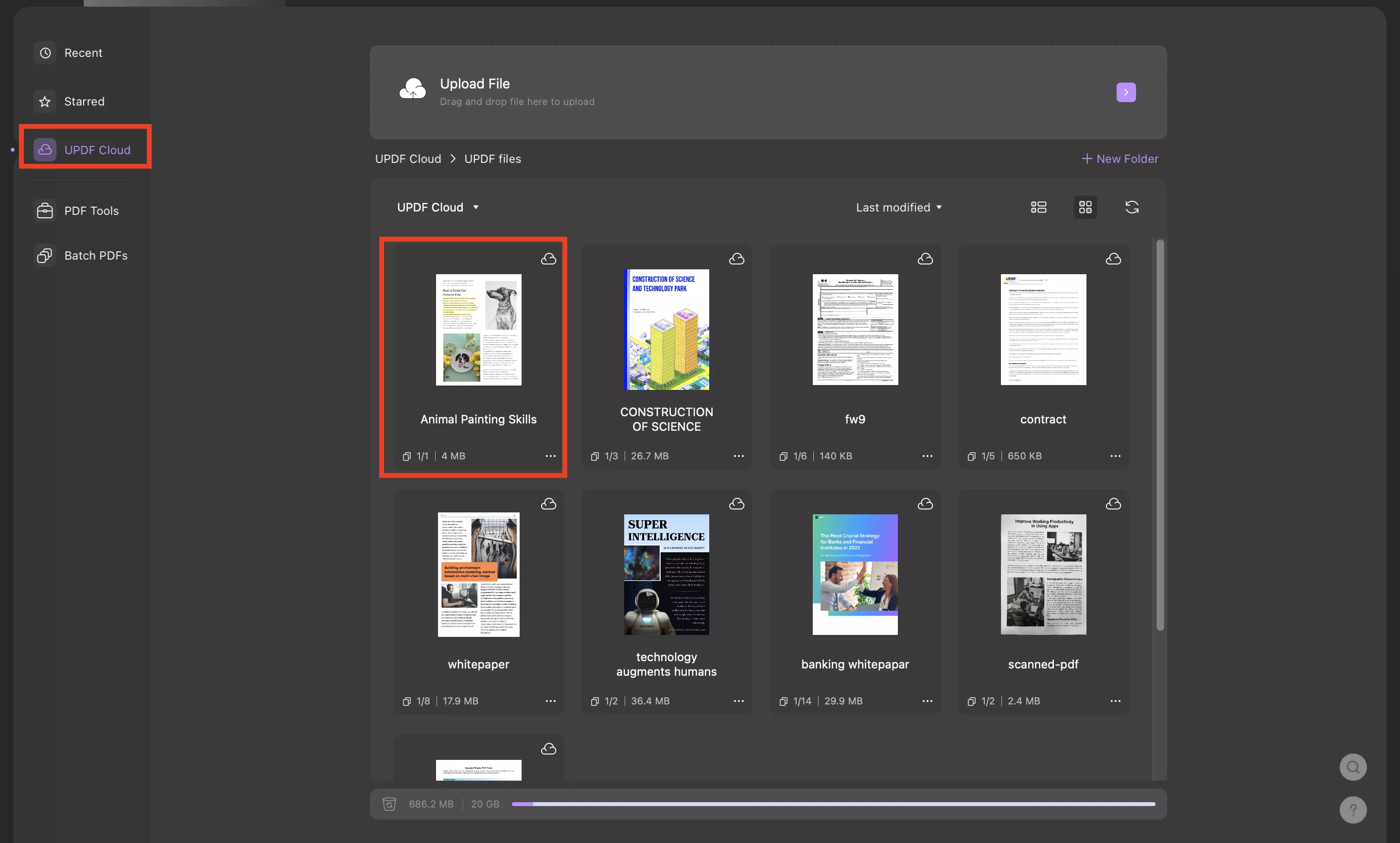This screenshot has height=843, width=1400.
Task: Click the Animal Painting Skills file name
Action: (x=478, y=419)
